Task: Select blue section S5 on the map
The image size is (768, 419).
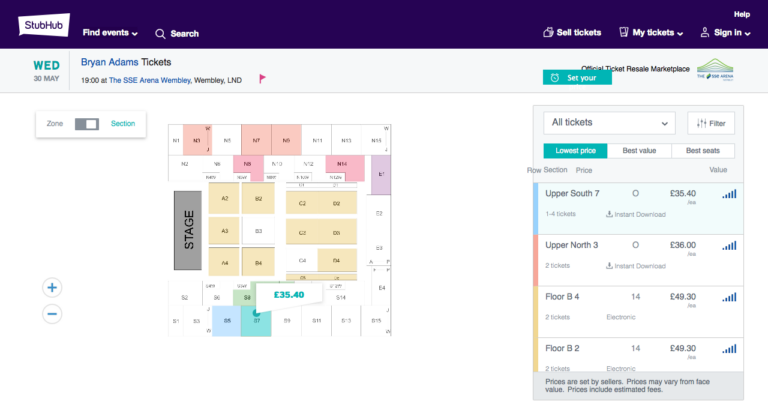Action: 227,320
